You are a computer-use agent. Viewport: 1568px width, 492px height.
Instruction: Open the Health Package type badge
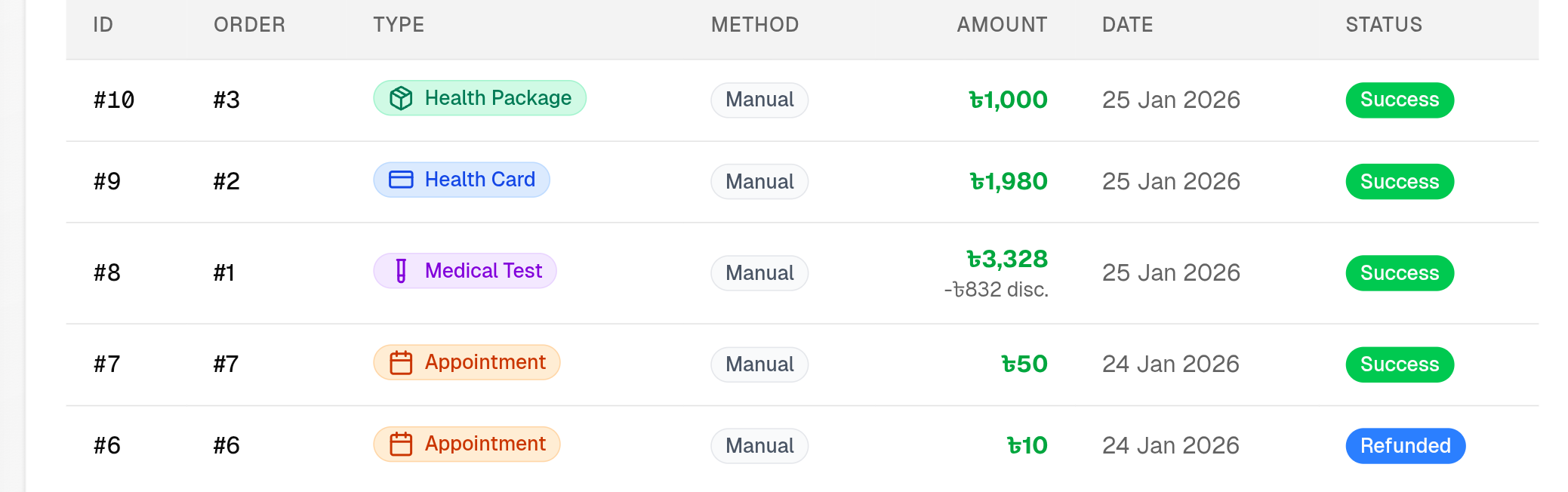[480, 98]
